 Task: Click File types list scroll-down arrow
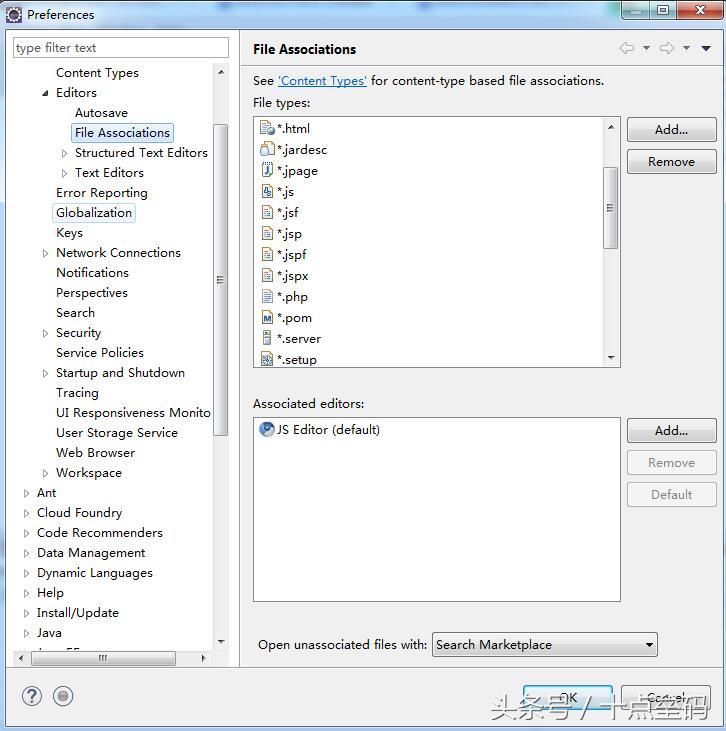click(611, 358)
